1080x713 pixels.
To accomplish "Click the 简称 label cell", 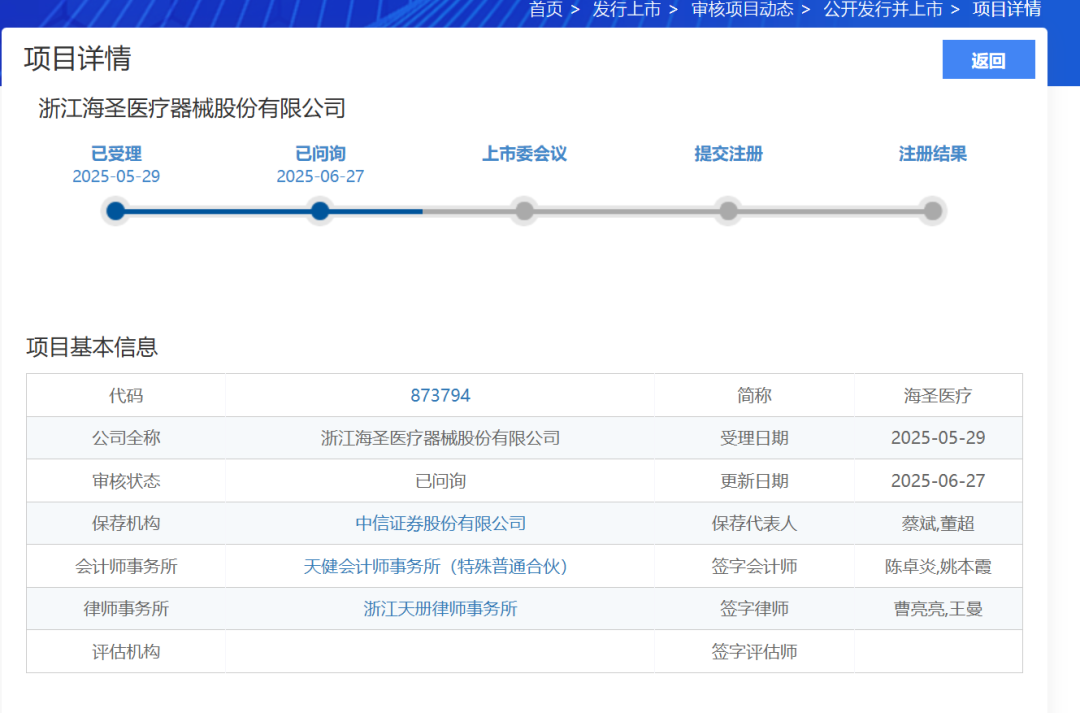I will 754,395.
